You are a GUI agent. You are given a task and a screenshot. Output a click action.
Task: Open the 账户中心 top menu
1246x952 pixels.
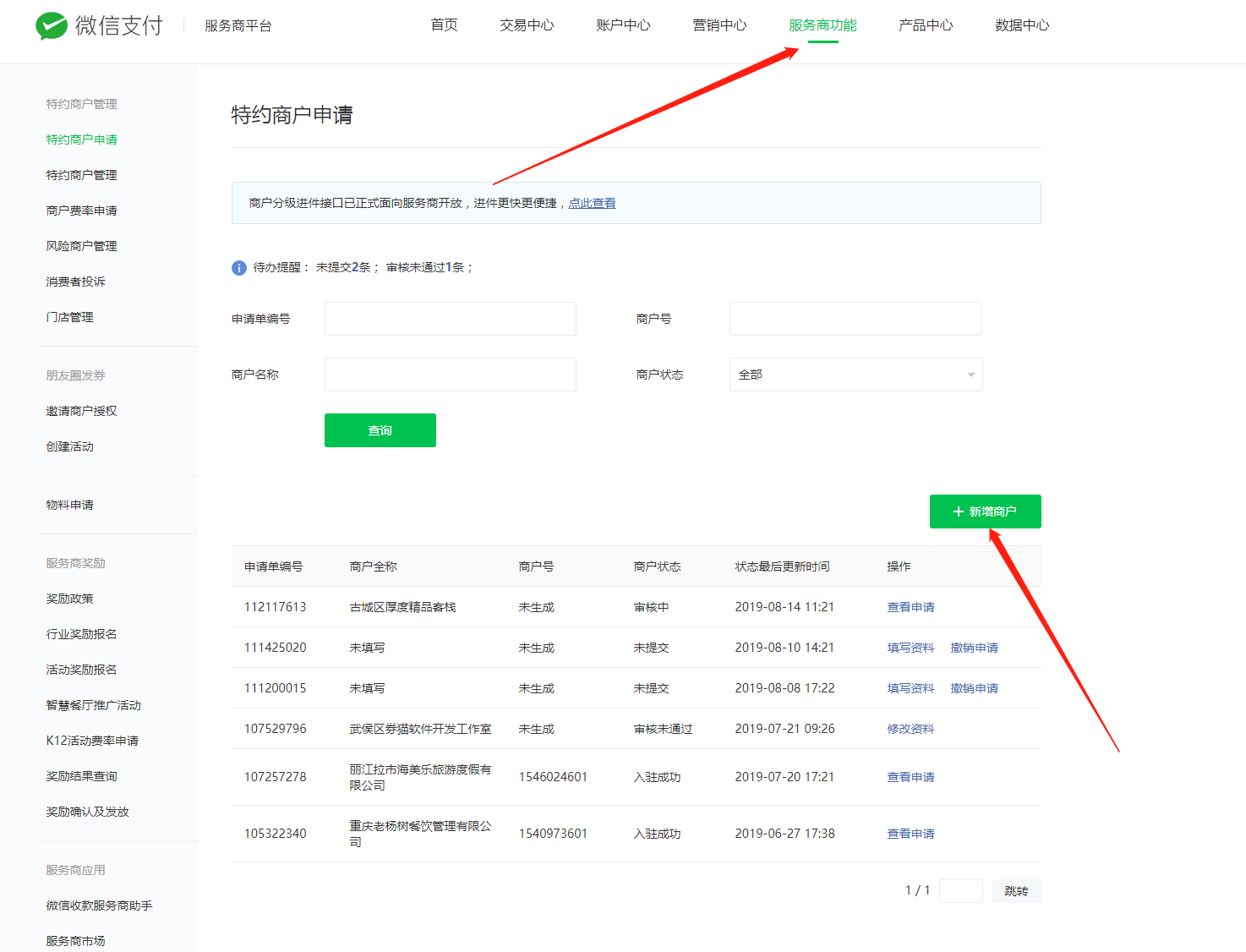623,25
